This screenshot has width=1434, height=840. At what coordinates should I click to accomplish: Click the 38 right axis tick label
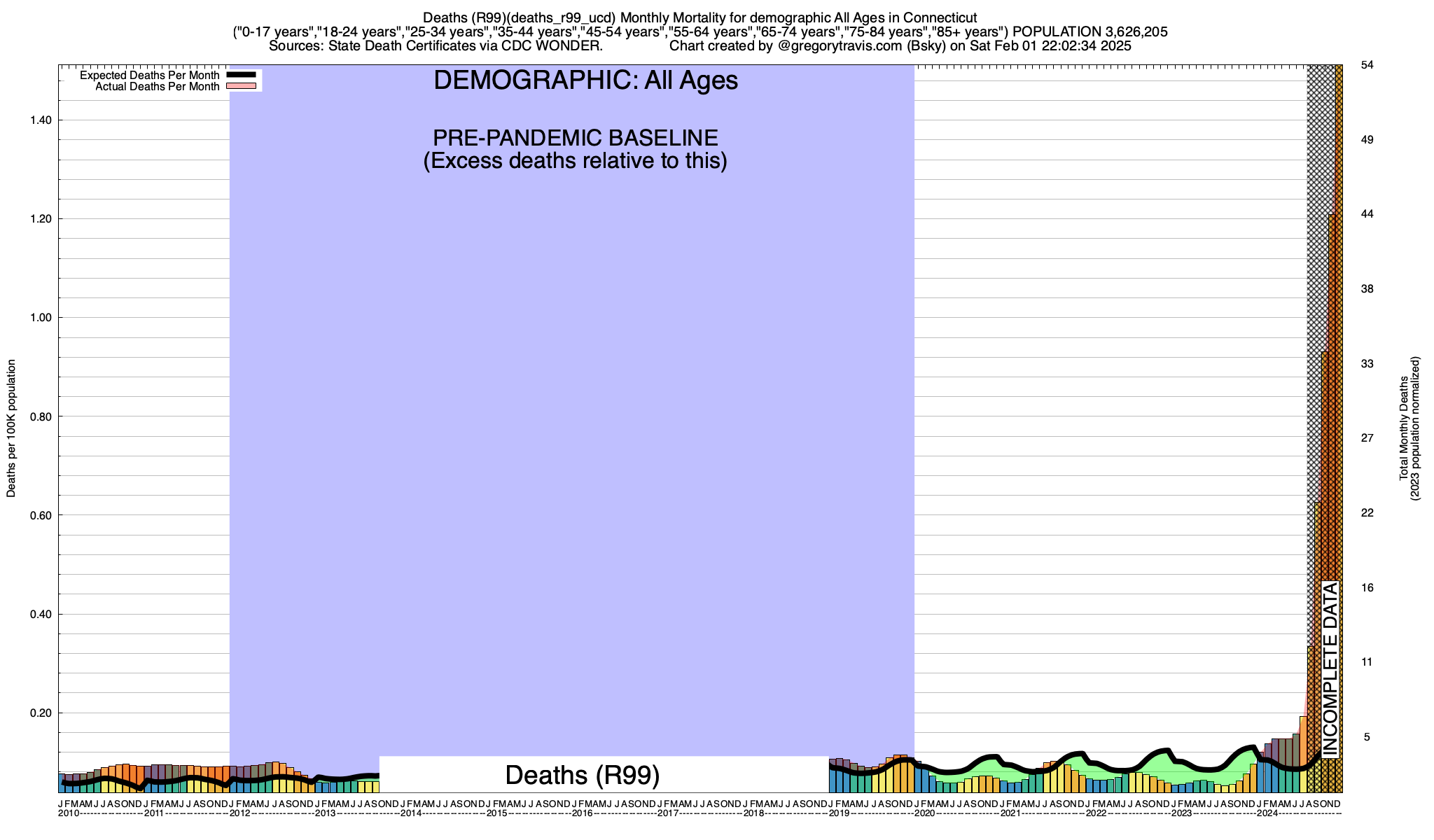[1367, 289]
